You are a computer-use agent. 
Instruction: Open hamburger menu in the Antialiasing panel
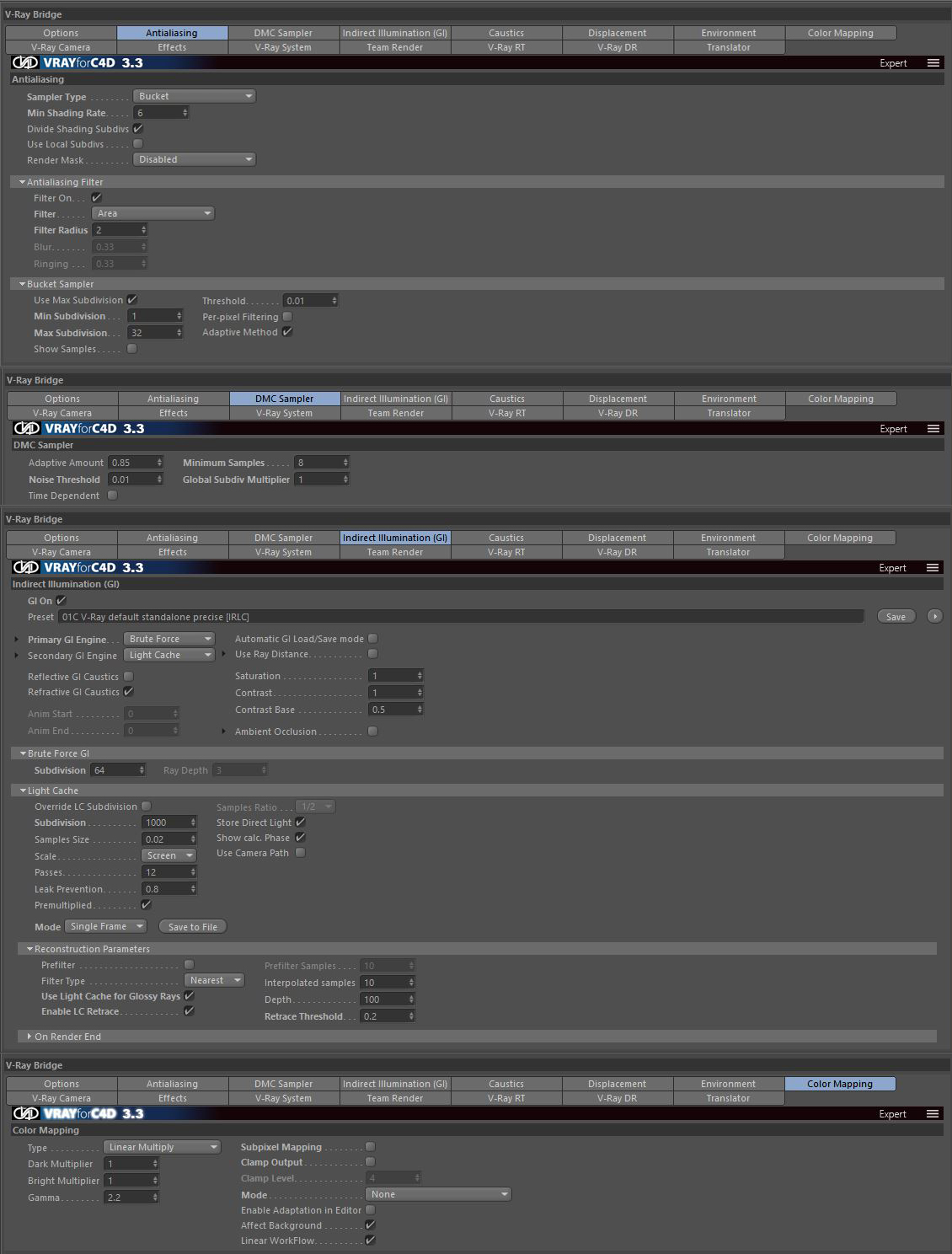click(933, 63)
